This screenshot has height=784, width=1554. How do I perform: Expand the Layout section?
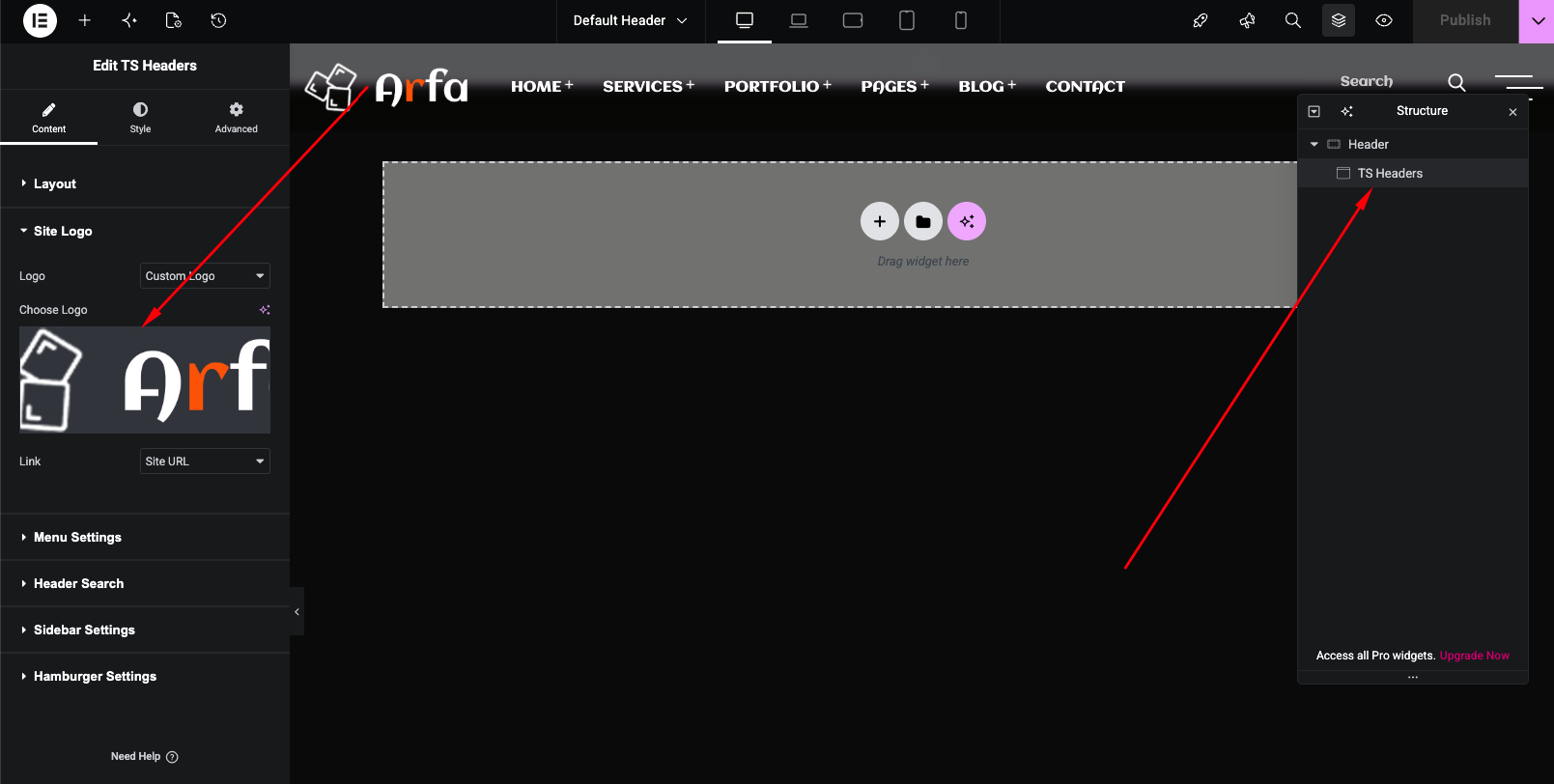pyautogui.click(x=145, y=183)
